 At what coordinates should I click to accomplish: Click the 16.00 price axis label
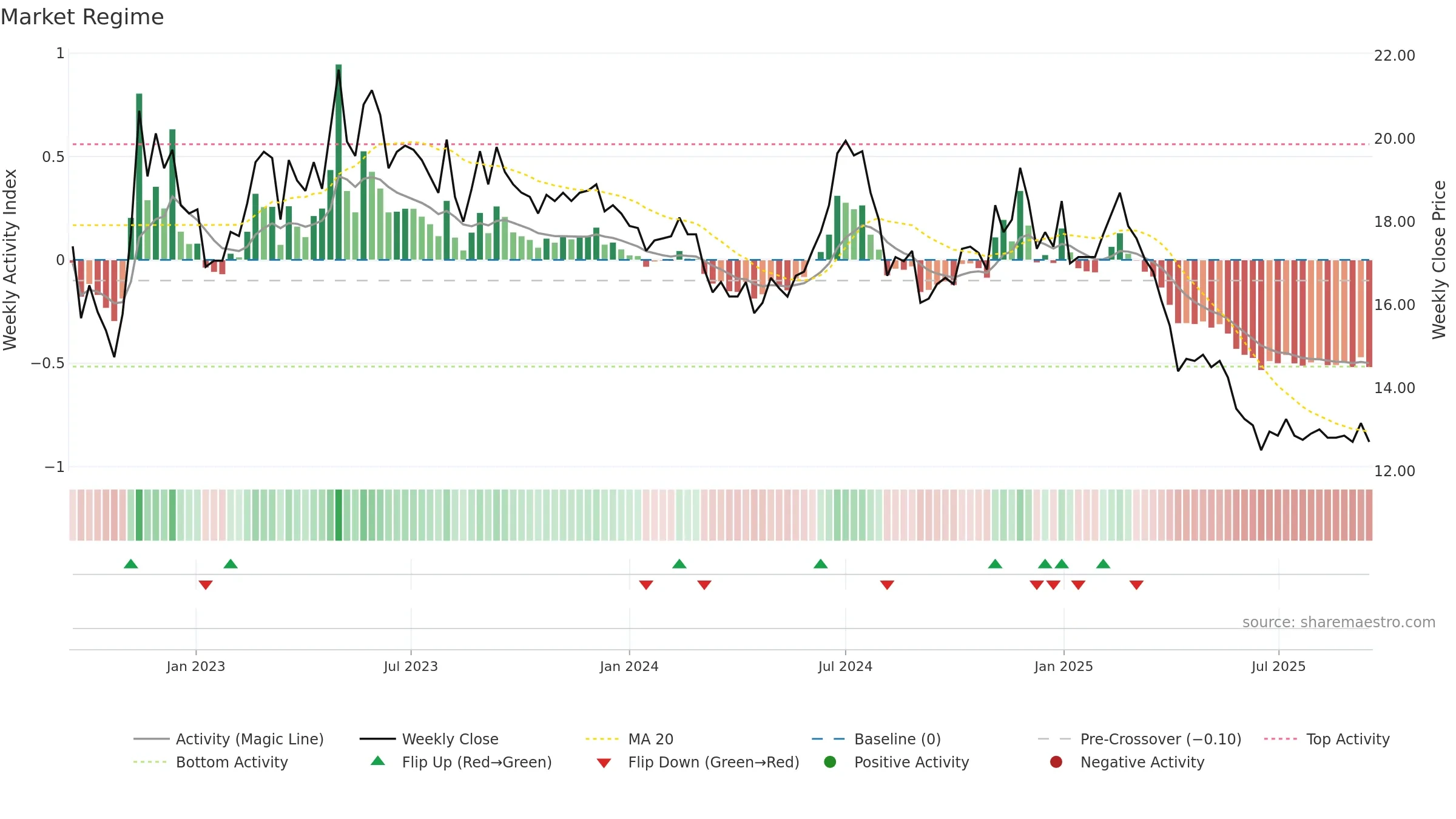click(x=1394, y=305)
